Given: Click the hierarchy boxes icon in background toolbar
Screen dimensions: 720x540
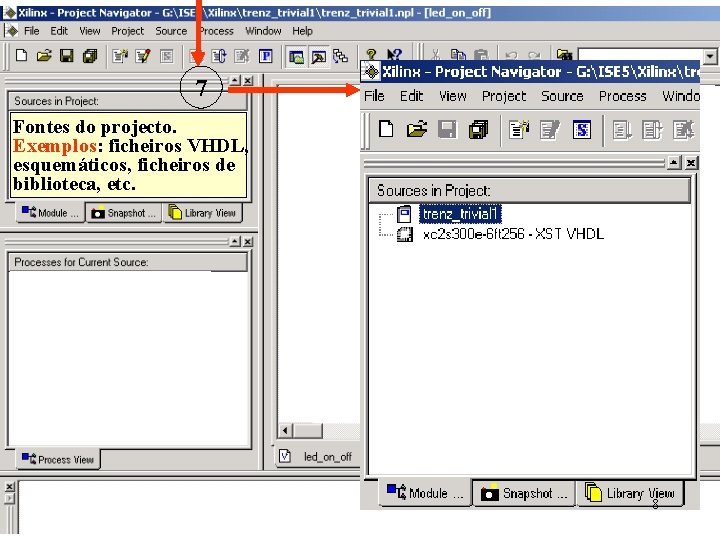Looking at the screenshot, I should (x=340, y=56).
